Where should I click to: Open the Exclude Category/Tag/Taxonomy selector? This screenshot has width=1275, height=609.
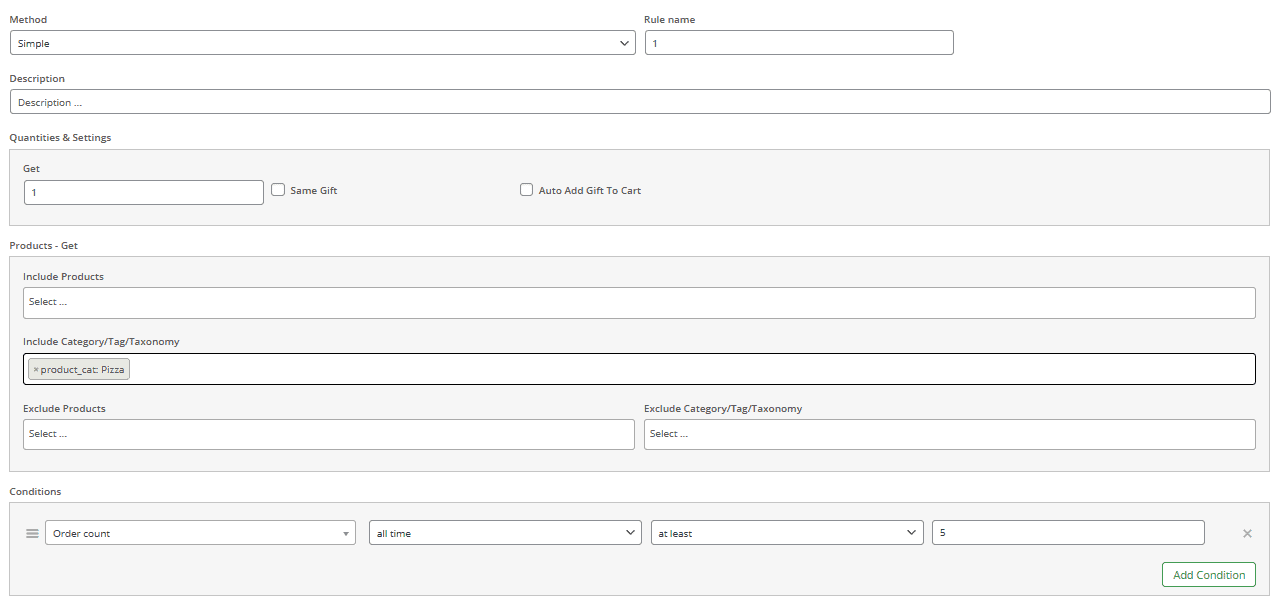(949, 435)
